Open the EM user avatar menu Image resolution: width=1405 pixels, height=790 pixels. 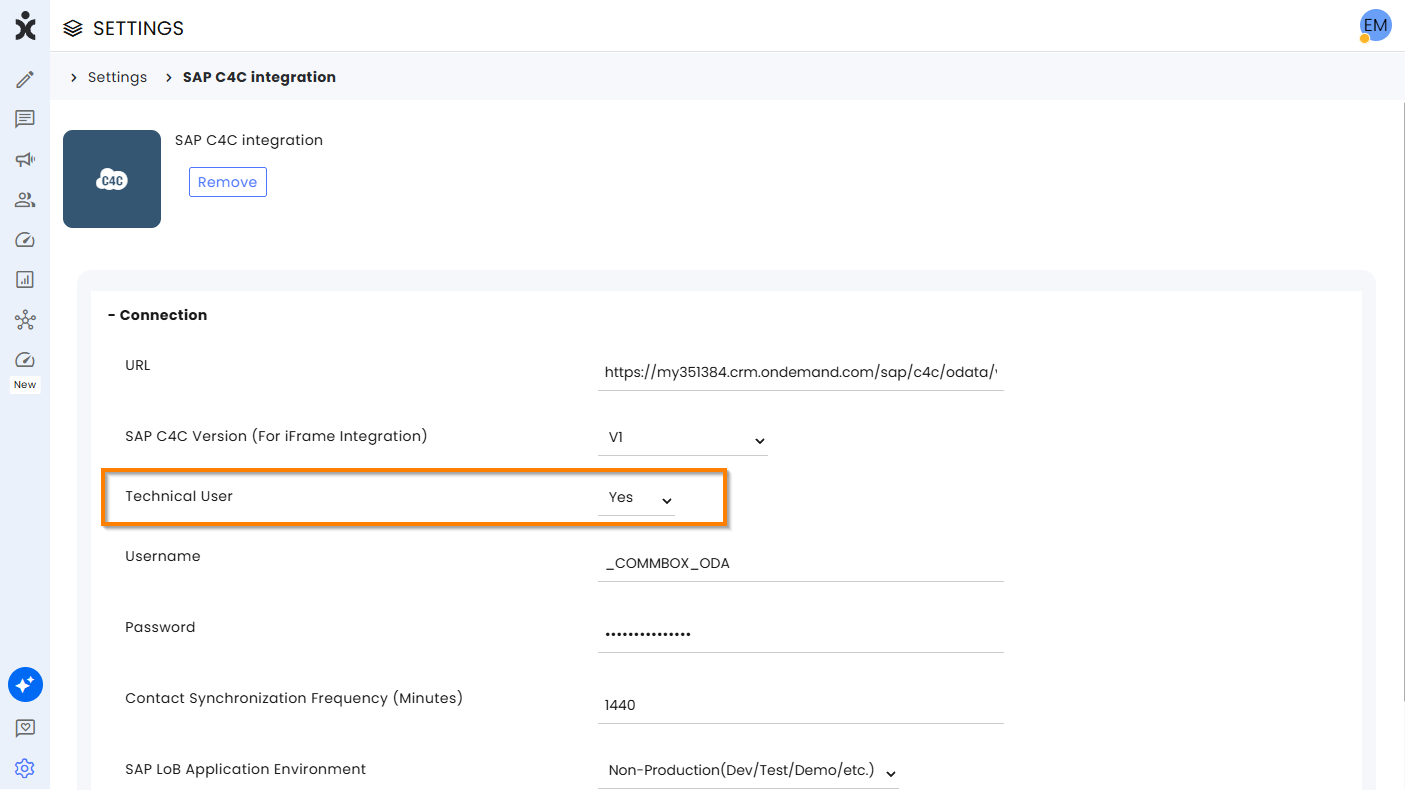pos(1375,26)
